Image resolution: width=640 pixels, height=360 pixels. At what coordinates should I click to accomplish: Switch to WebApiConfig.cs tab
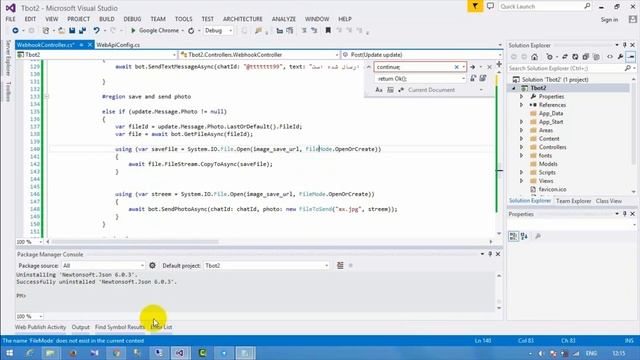pos(118,45)
